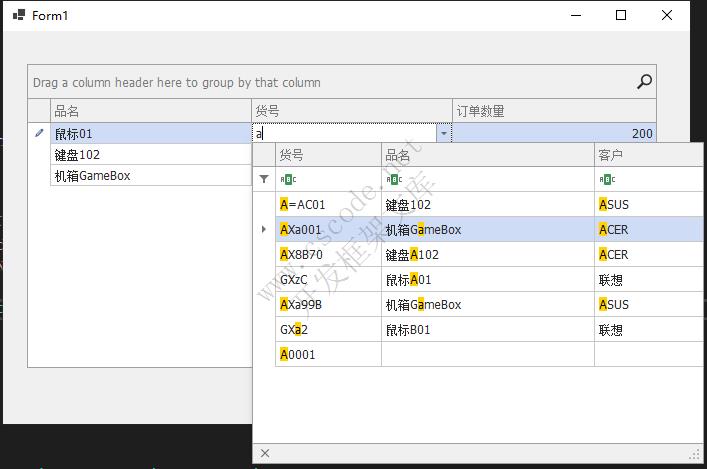Select the AX8B70 item
Screen dimensions: 707x469
(x=328, y=254)
